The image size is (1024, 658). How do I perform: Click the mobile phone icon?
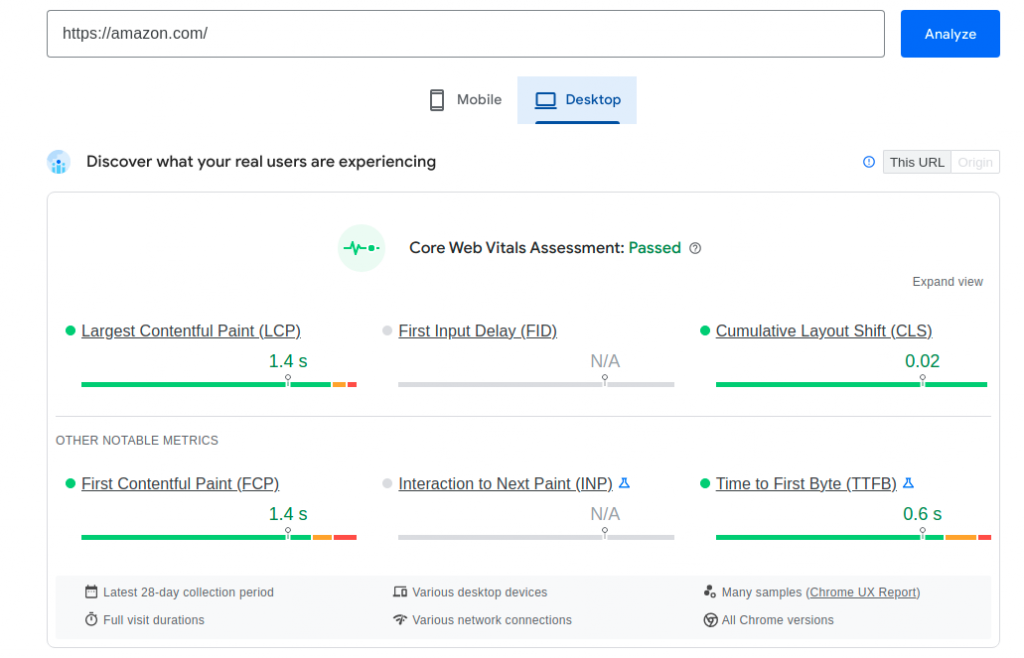coord(437,100)
